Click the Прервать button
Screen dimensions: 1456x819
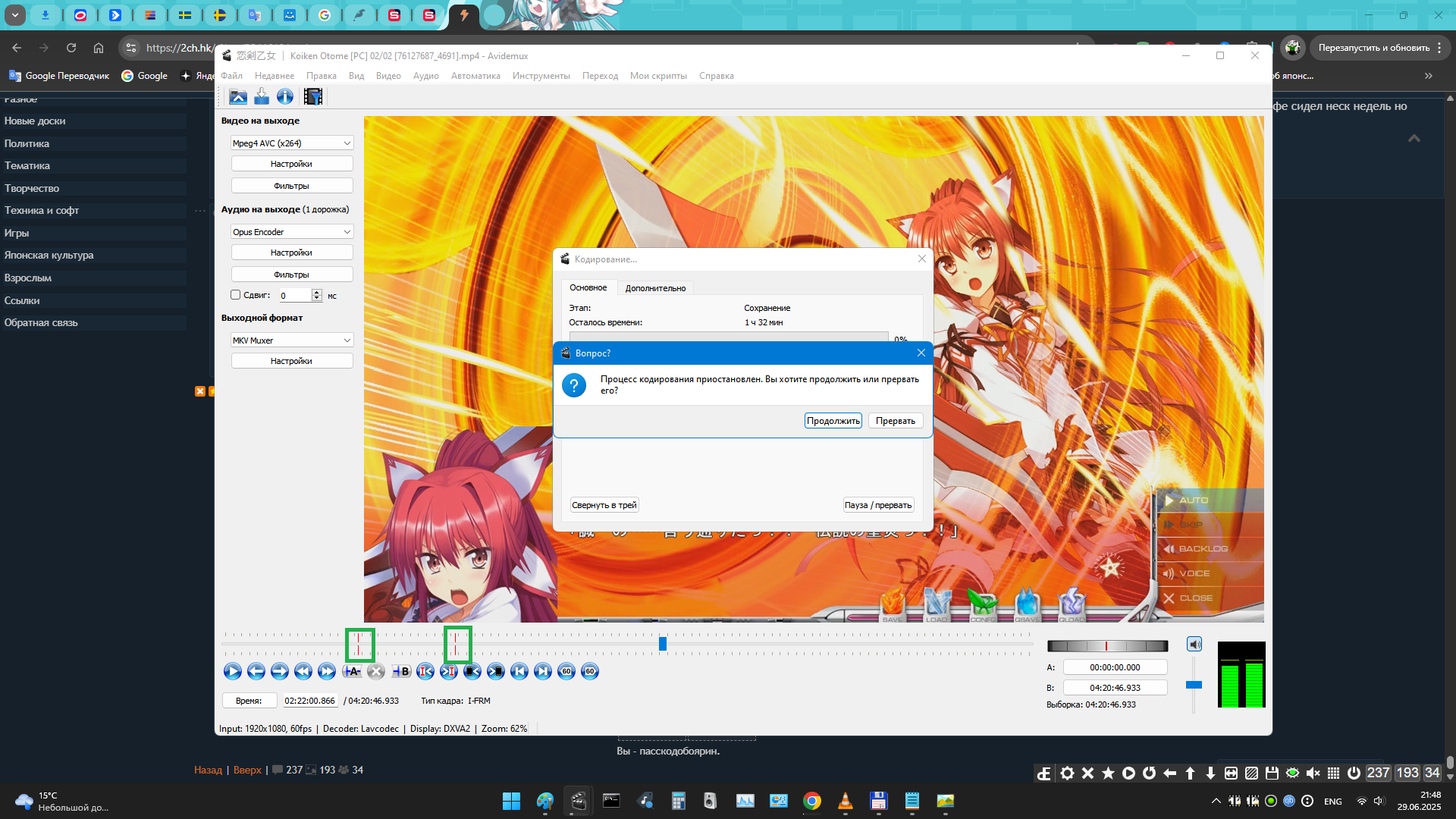896,421
